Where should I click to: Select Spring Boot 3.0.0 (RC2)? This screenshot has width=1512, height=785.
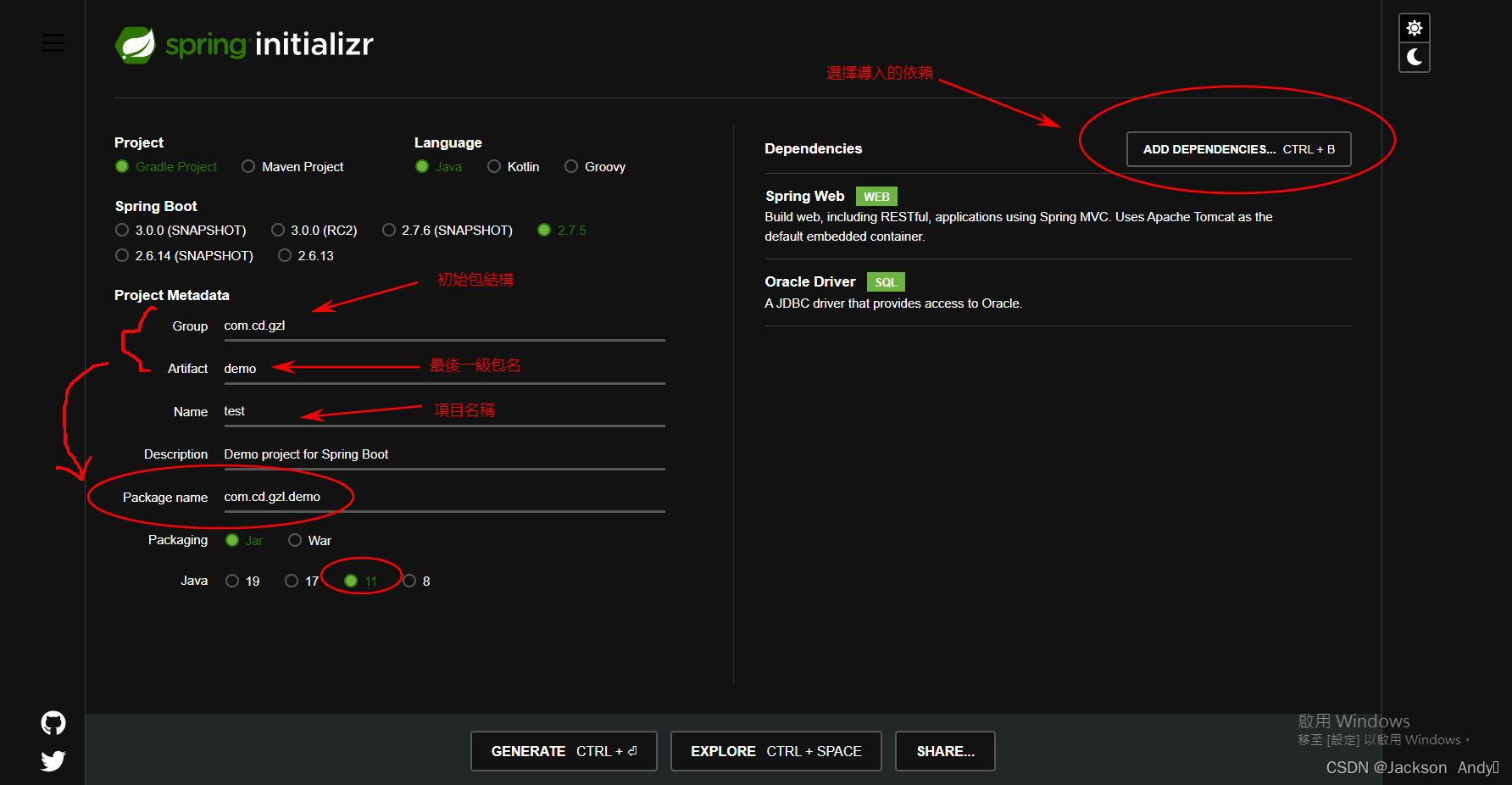coord(314,231)
